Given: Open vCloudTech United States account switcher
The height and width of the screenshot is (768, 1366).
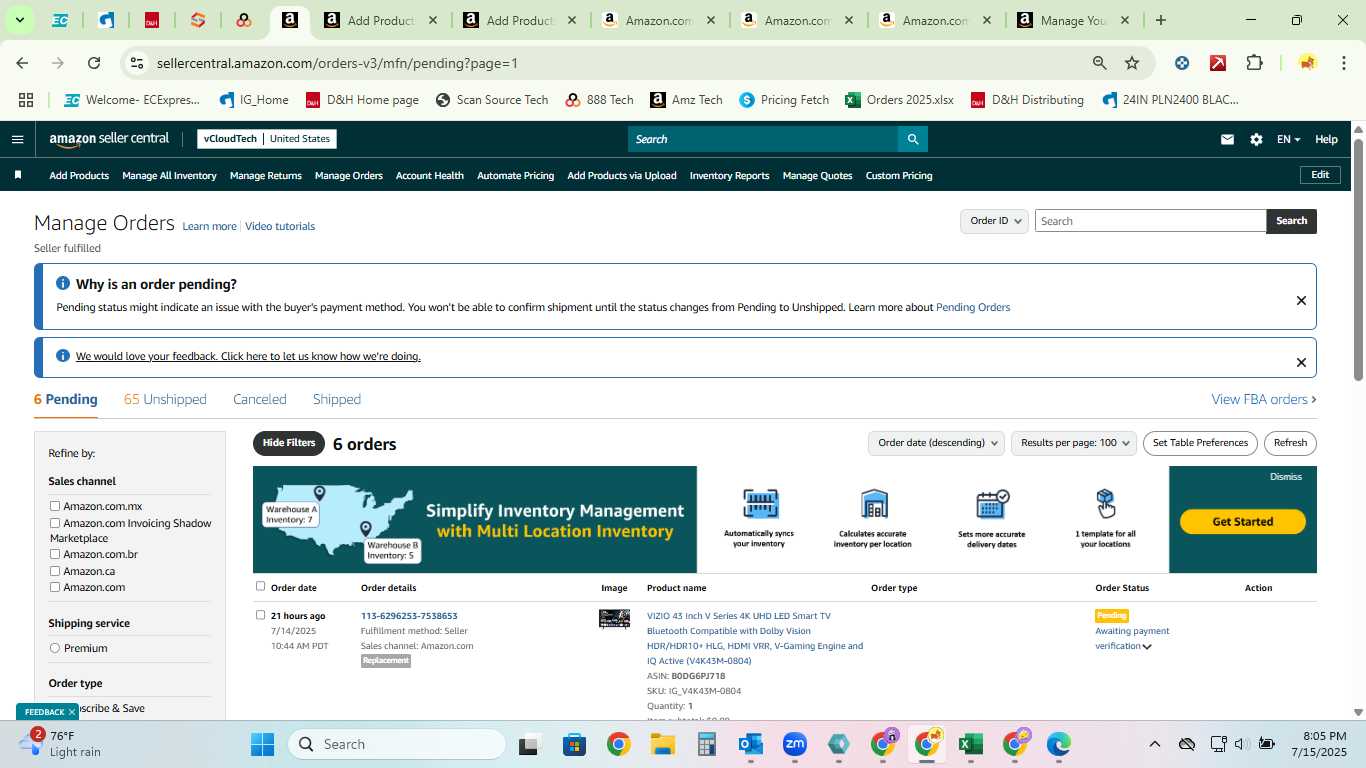Looking at the screenshot, I should [266, 139].
